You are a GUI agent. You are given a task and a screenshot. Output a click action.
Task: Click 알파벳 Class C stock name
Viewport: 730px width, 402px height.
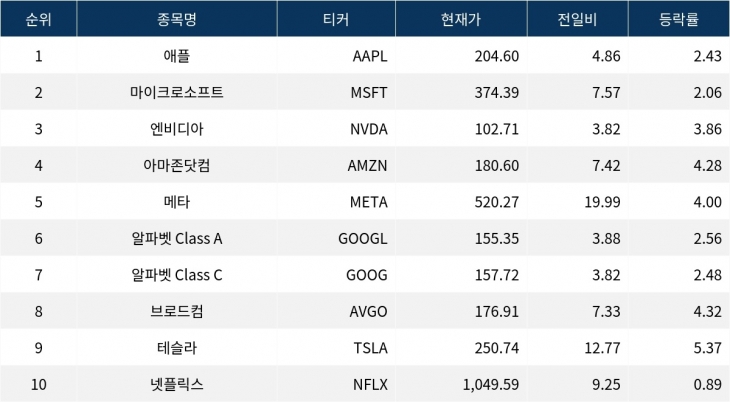[x=176, y=275]
